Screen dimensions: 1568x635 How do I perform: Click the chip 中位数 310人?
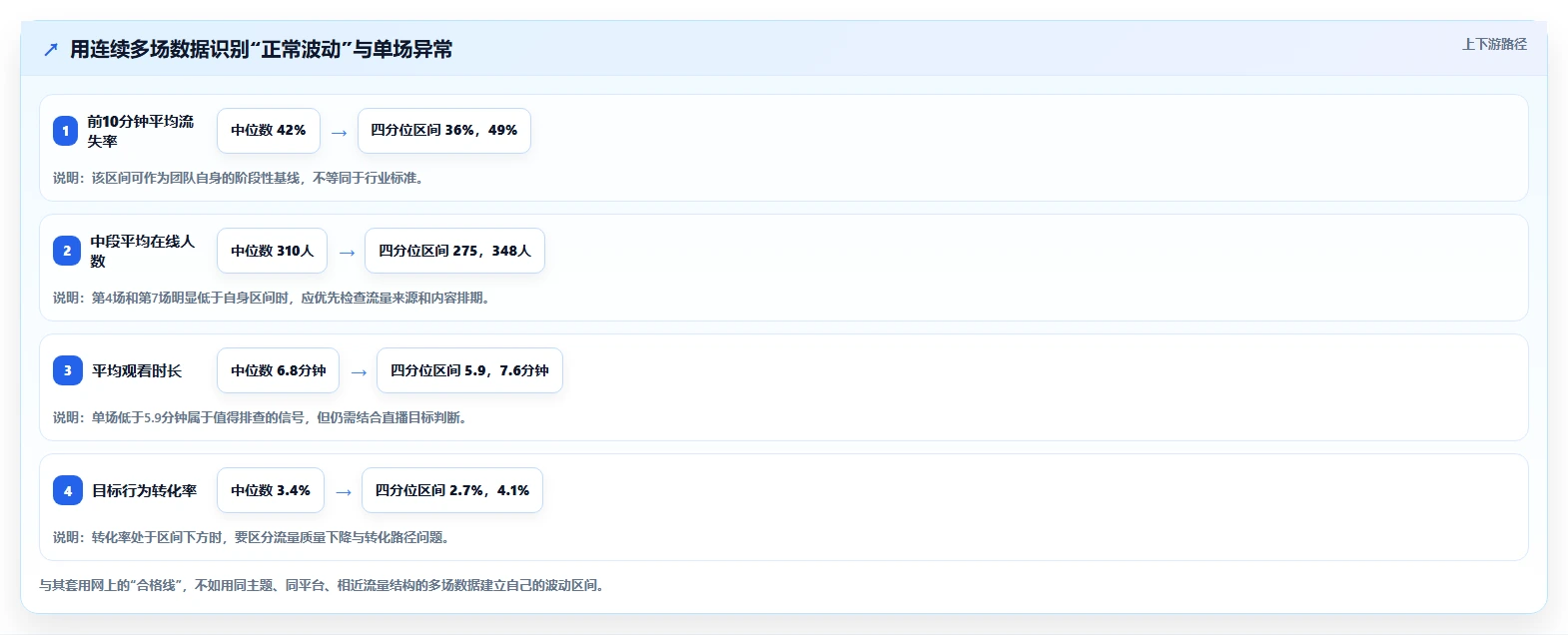(272, 251)
